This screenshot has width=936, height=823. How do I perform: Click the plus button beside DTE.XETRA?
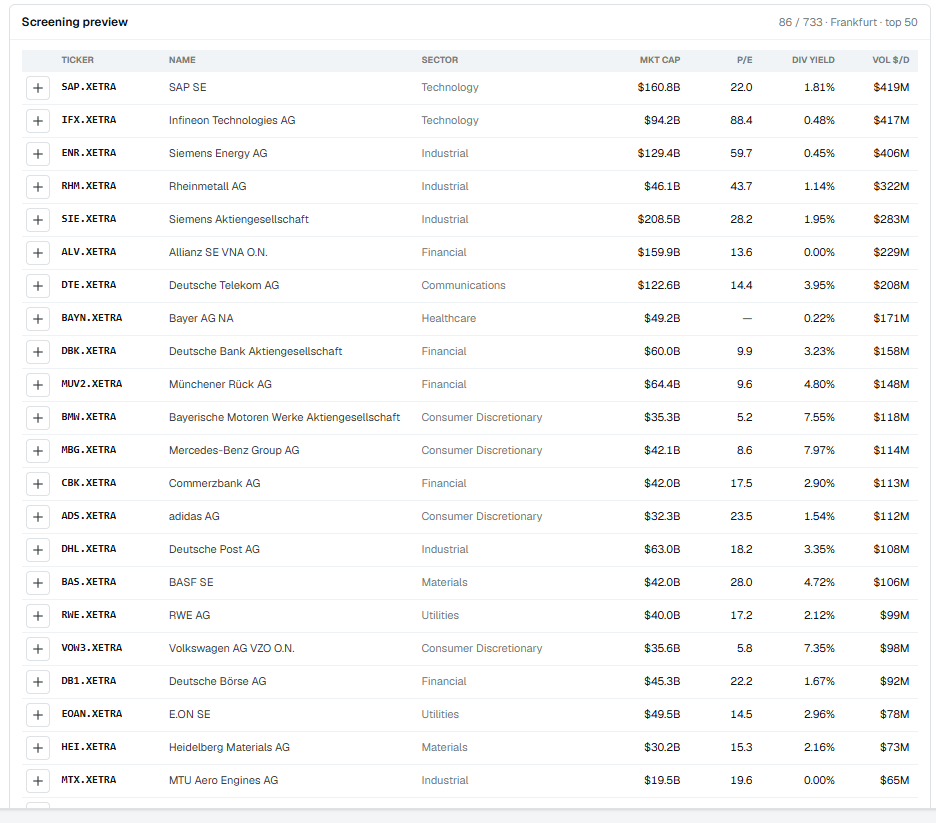click(x=38, y=285)
